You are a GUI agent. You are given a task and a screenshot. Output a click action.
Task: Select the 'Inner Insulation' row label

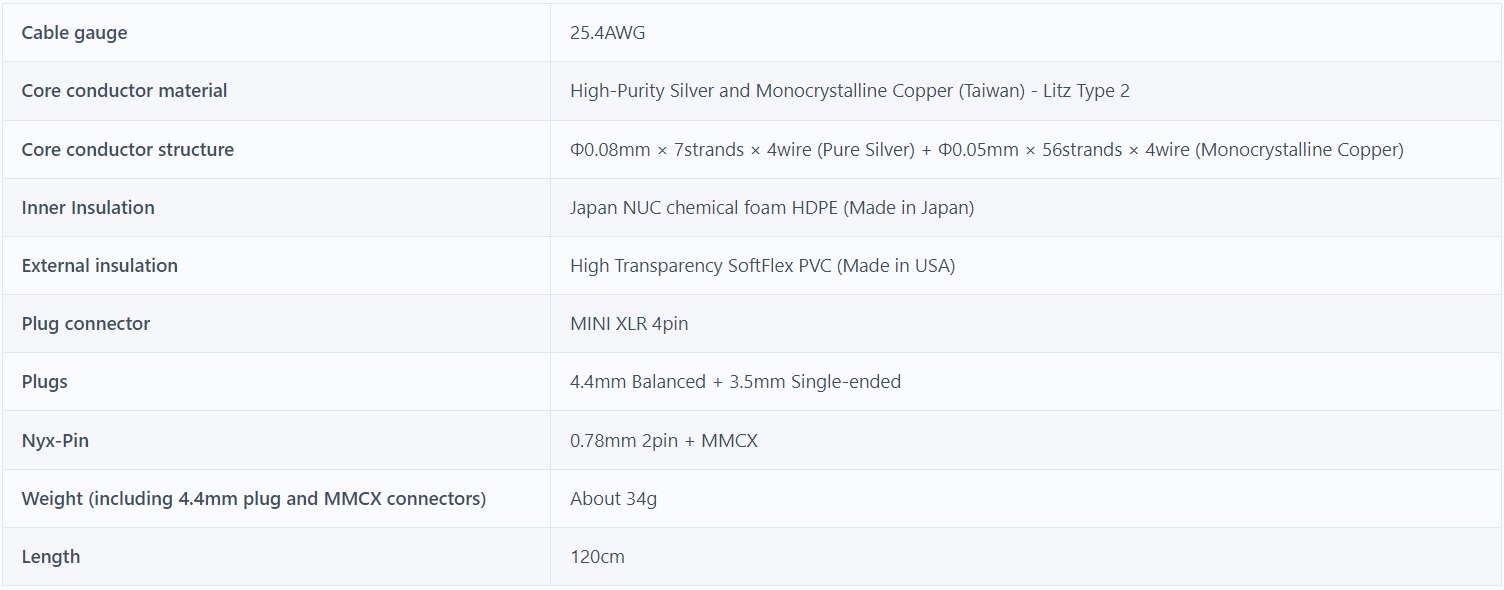click(x=88, y=208)
